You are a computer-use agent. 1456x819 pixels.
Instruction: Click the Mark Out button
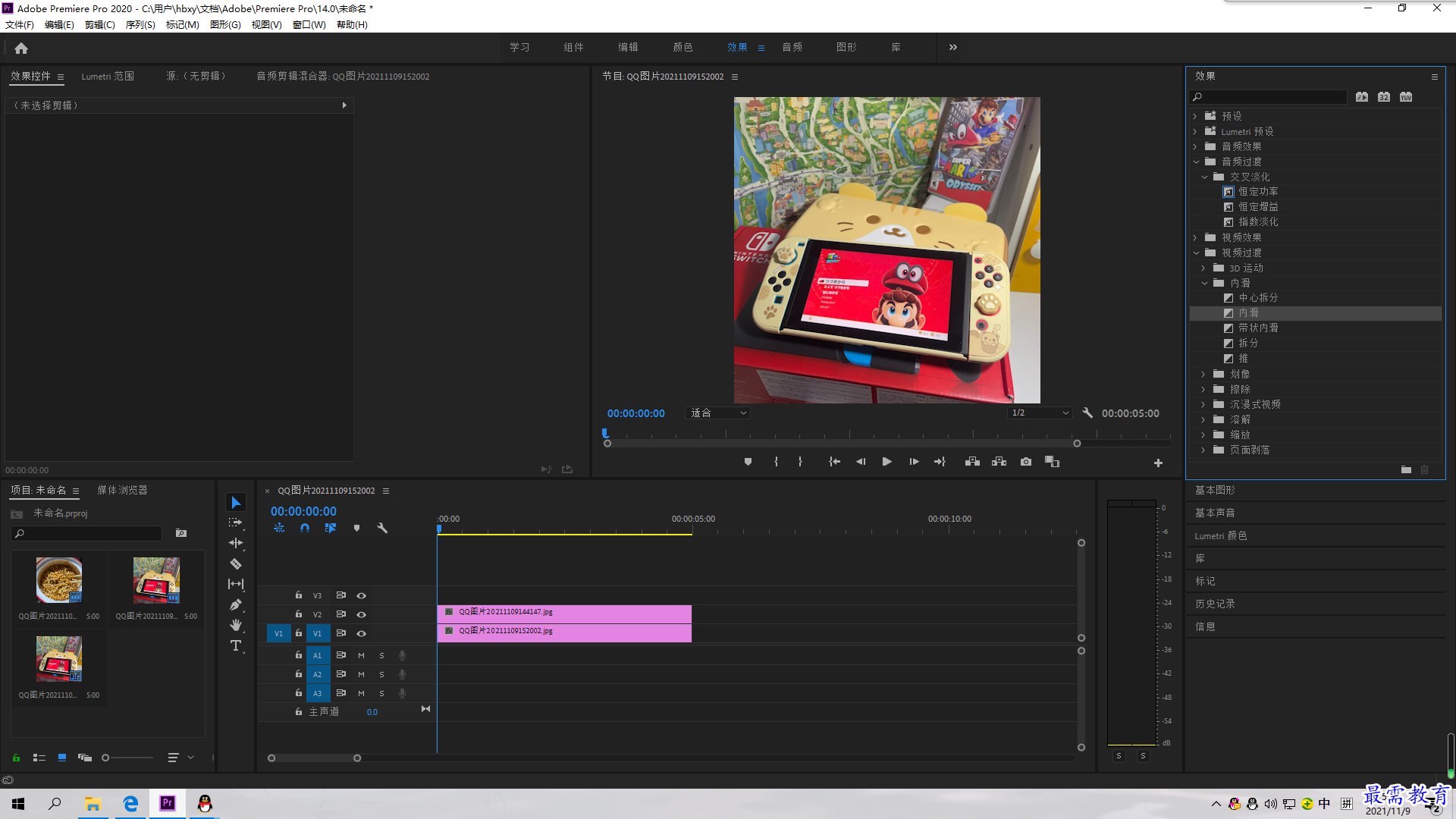coord(800,462)
